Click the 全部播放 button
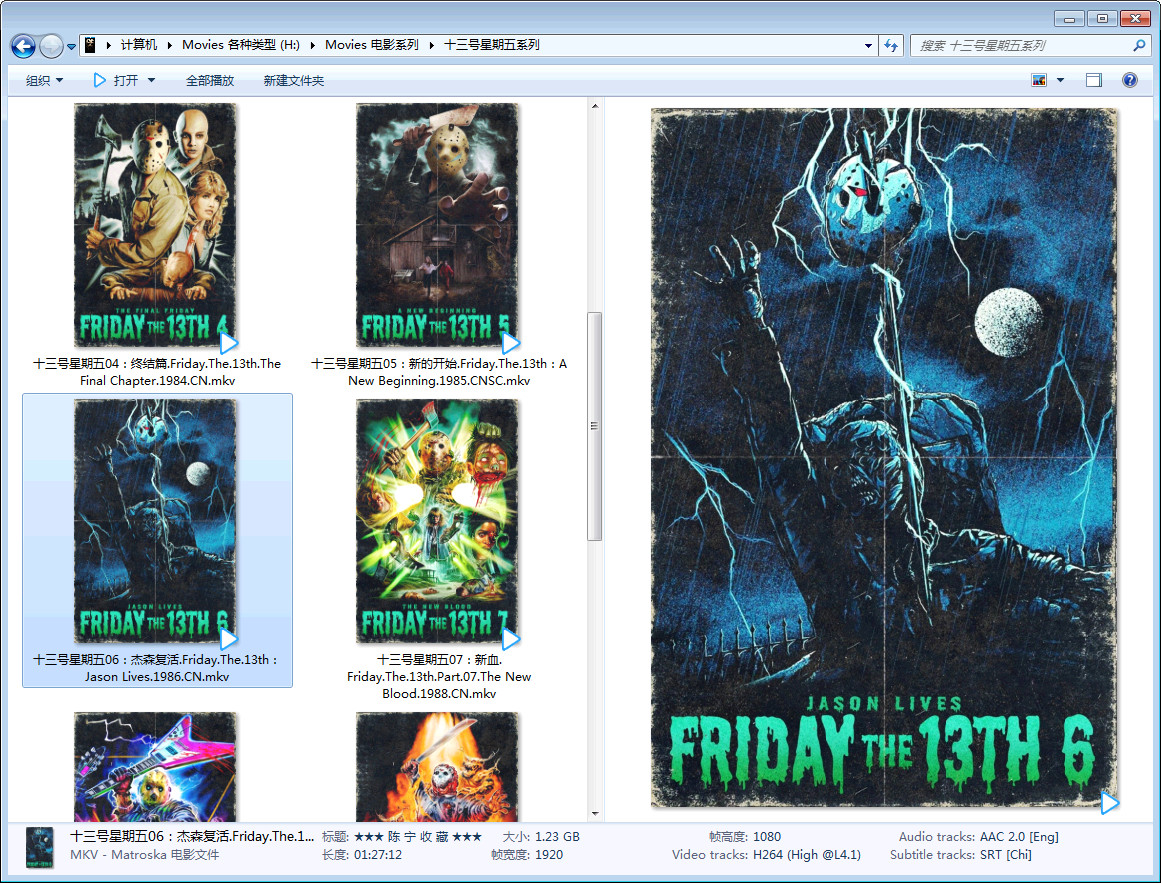 click(x=210, y=81)
